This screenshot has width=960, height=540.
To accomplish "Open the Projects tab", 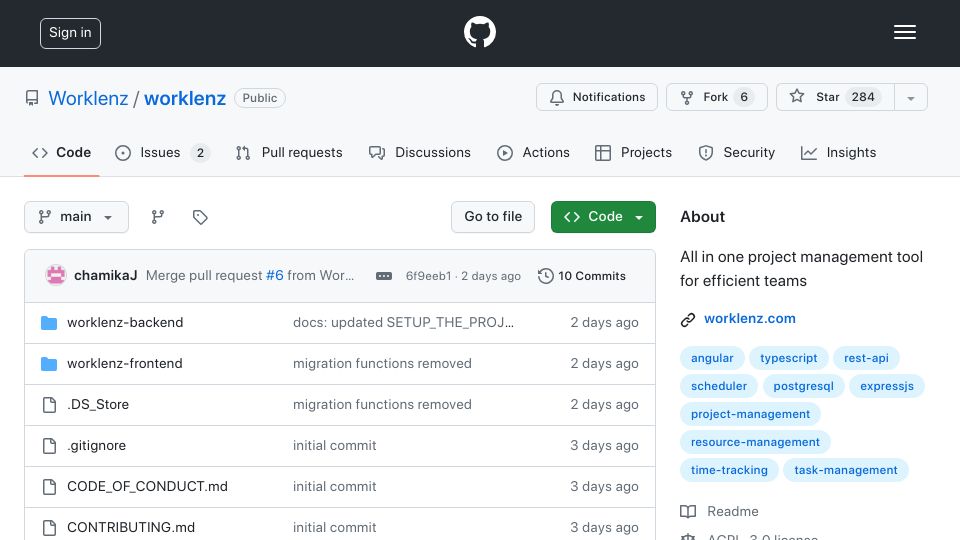I will [633, 152].
